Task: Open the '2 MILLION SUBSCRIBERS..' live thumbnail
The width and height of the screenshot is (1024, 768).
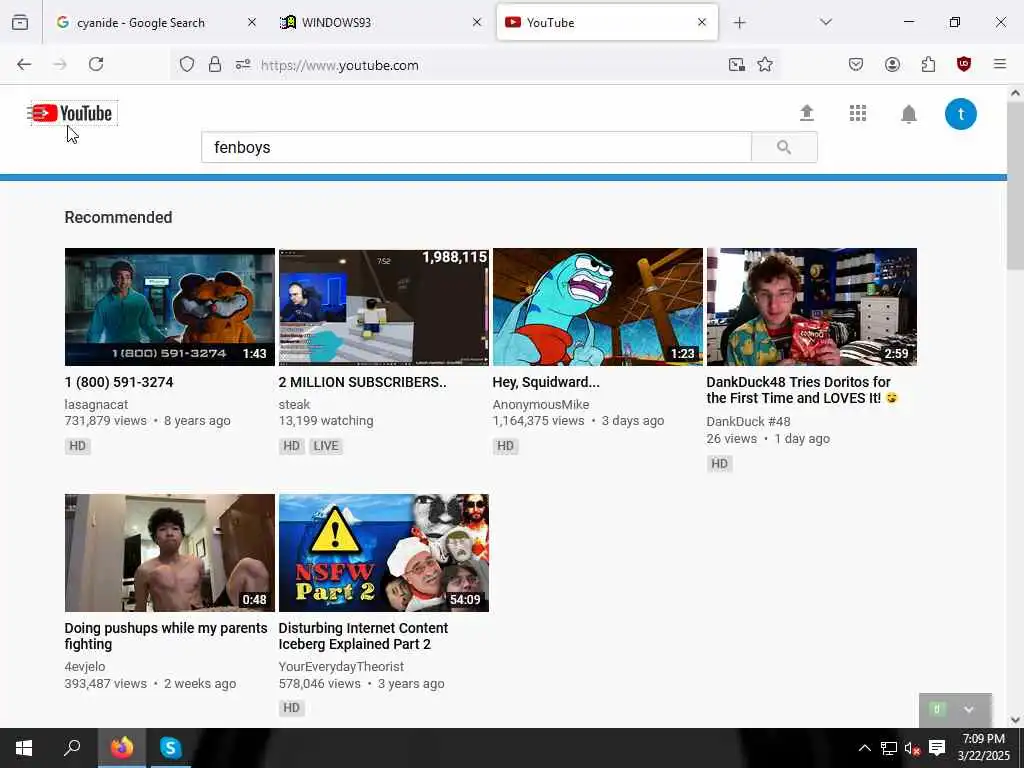Action: 384,307
